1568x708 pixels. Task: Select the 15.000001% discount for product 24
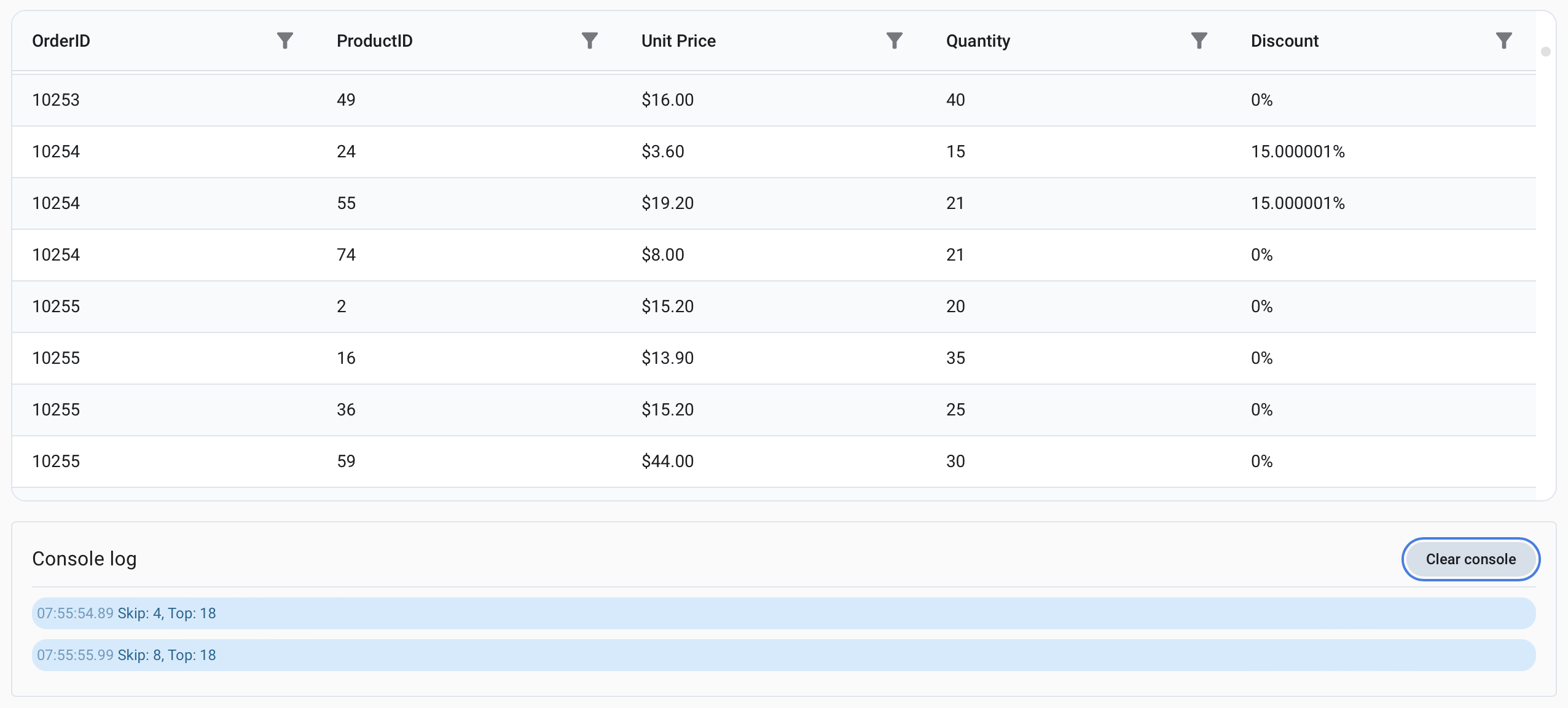(1384, 152)
